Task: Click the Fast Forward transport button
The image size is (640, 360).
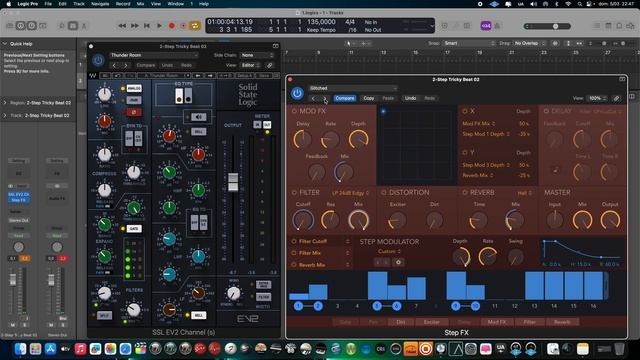Action: click(x=135, y=26)
